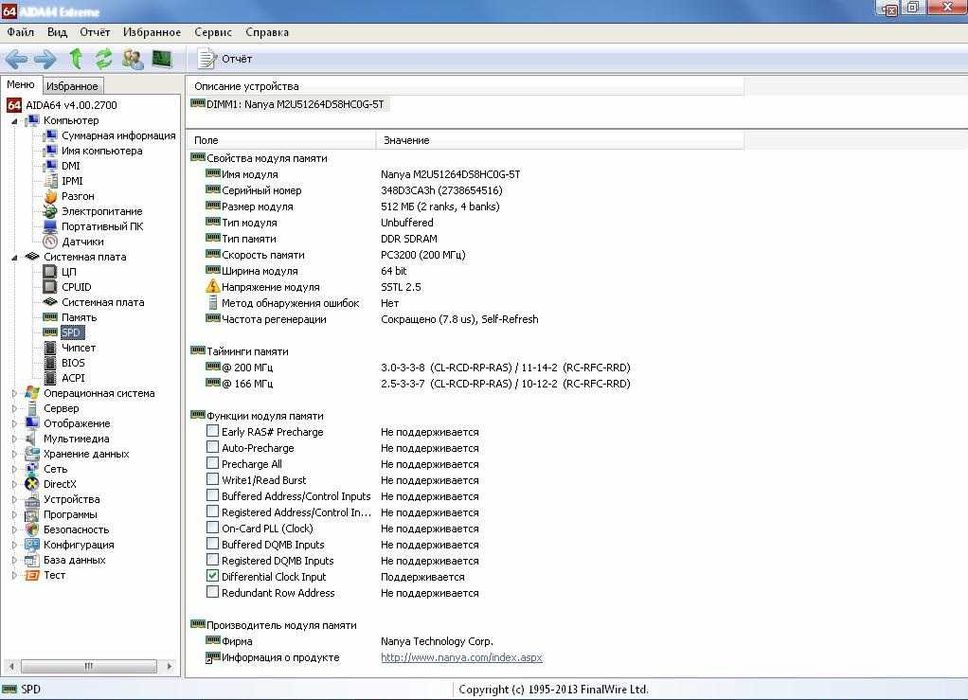Collapse the Компьютер tree node
Screen dimensions: 968x700
click(x=14, y=121)
